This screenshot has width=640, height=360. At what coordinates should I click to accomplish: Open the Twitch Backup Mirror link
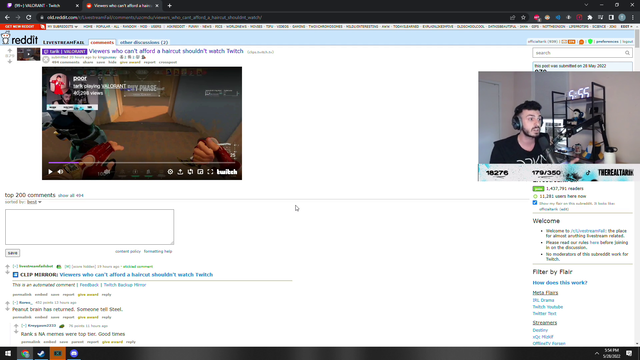click(x=124, y=285)
